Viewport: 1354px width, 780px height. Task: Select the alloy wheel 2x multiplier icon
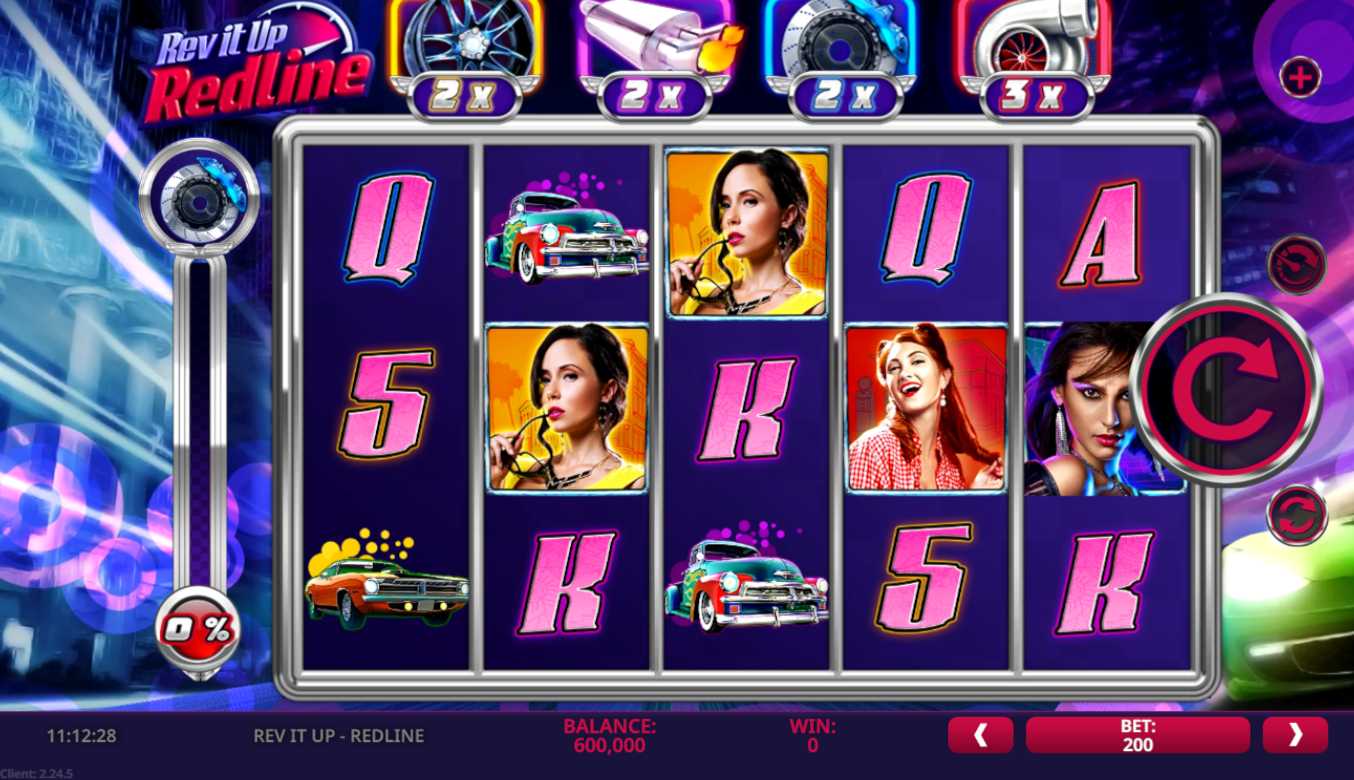click(465, 58)
